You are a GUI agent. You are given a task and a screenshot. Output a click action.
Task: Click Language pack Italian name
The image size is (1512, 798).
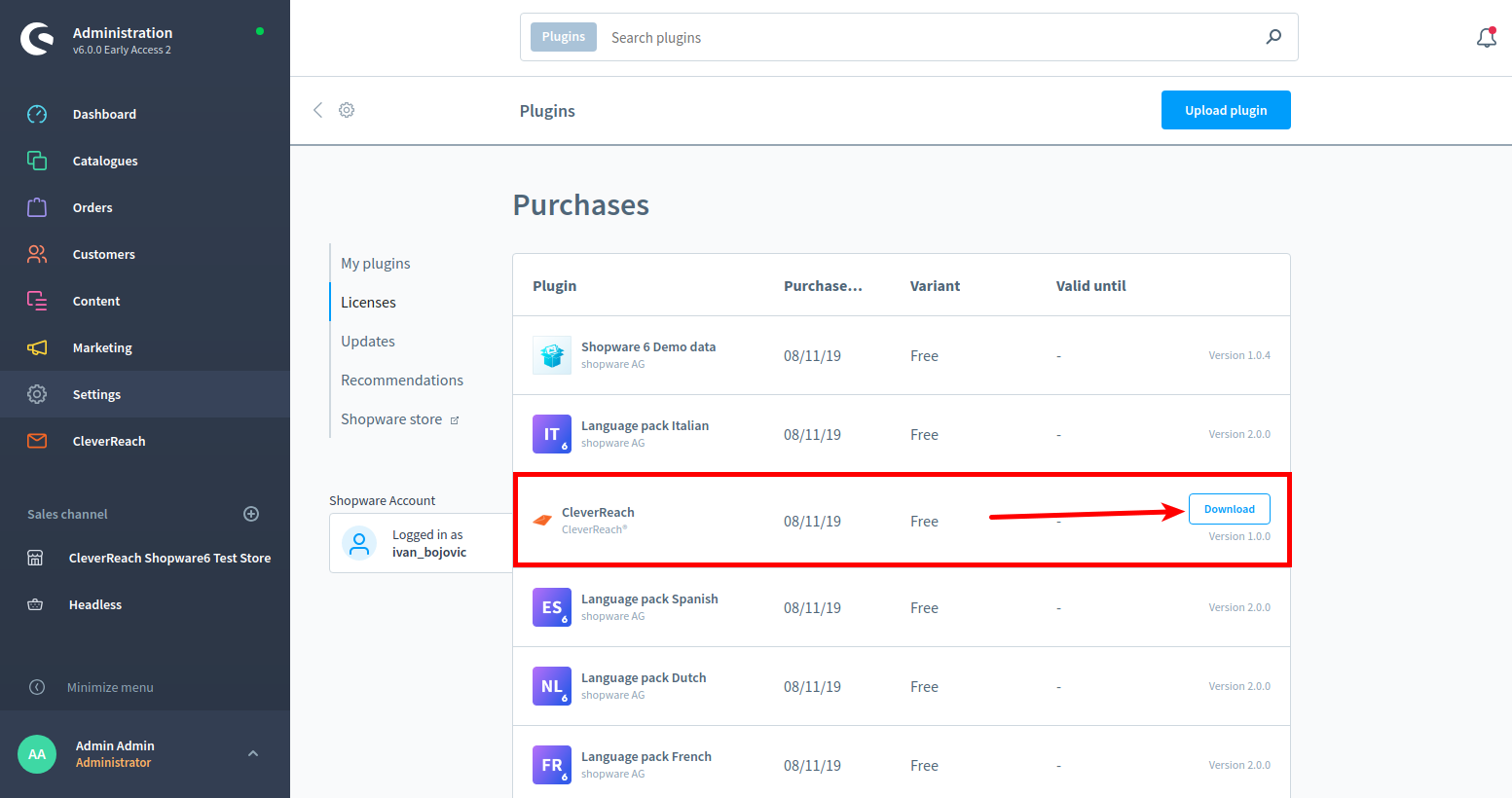point(645,425)
